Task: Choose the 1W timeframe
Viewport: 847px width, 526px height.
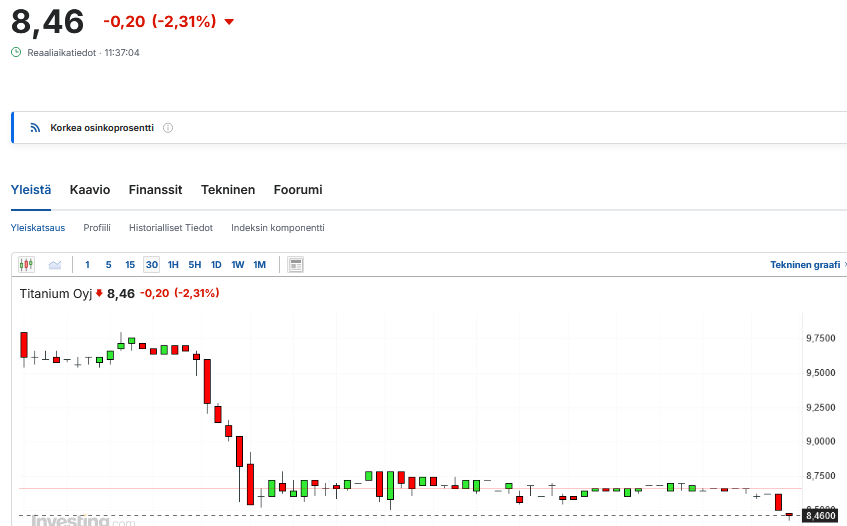Action: click(x=238, y=265)
